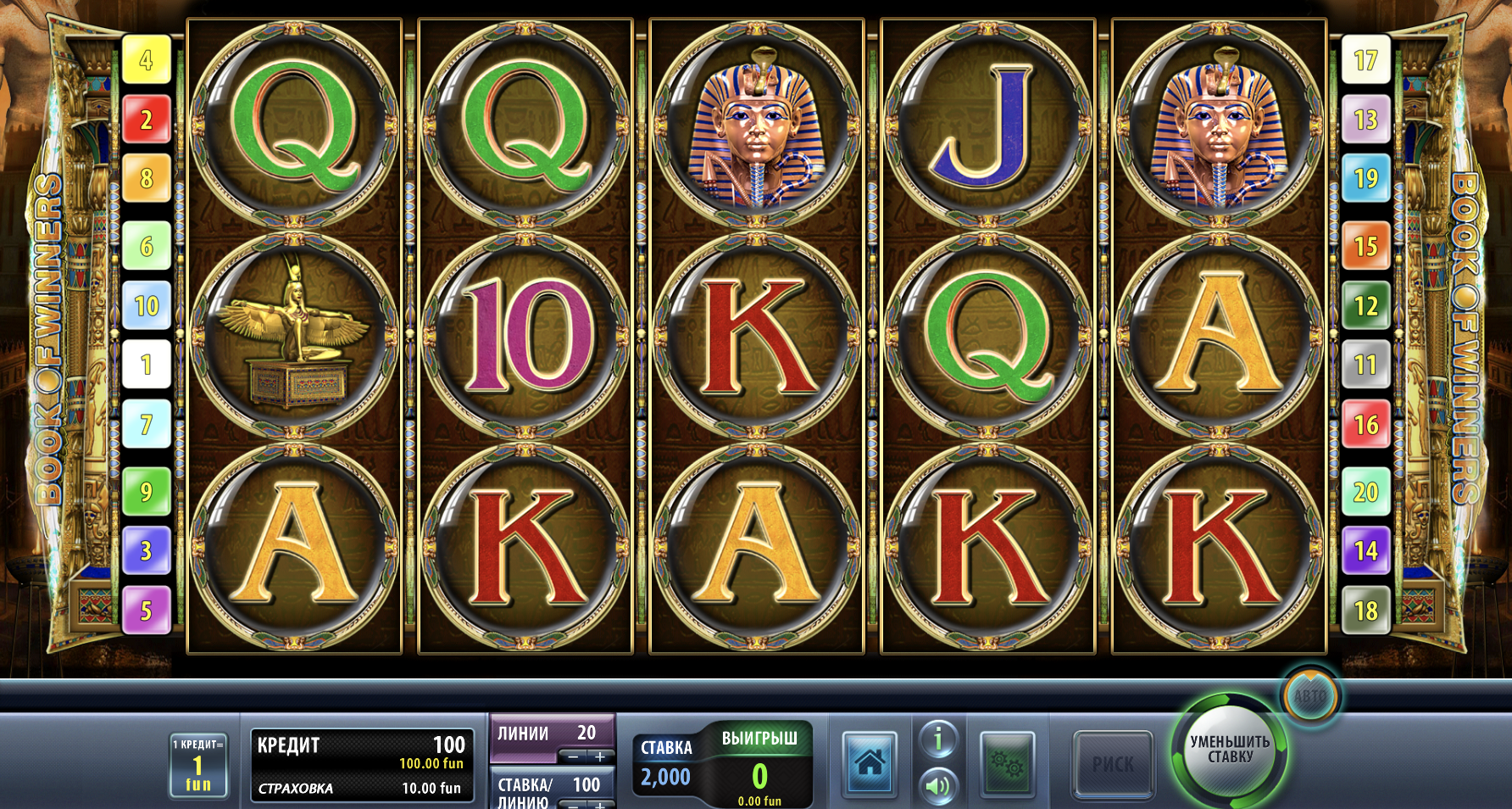The width and height of the screenshot is (1512, 809).
Task: Select payline 4 yellow marker
Action: click(147, 60)
